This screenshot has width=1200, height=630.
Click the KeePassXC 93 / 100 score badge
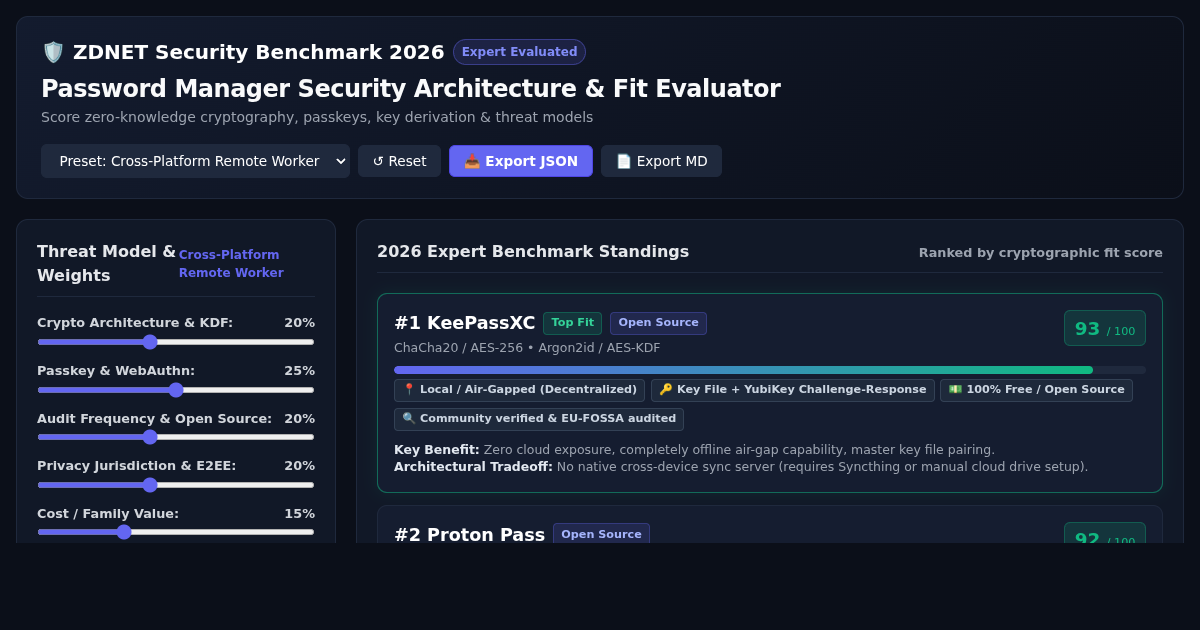tap(1105, 328)
